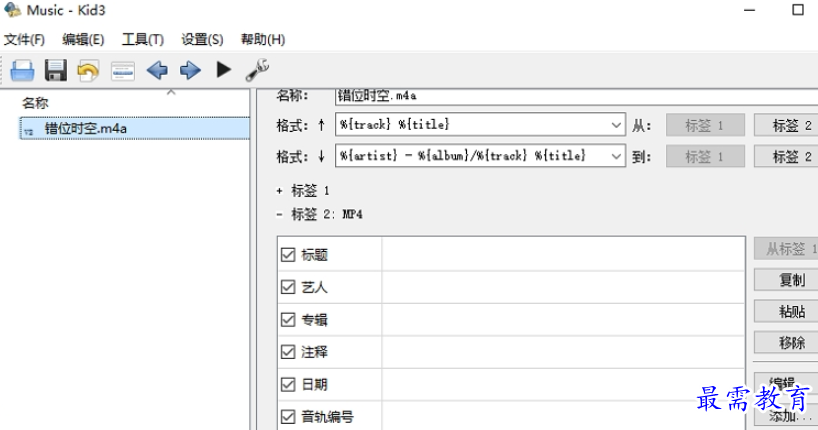Start playback with the black play icon
This screenshot has height=430, width=818.
(224, 69)
